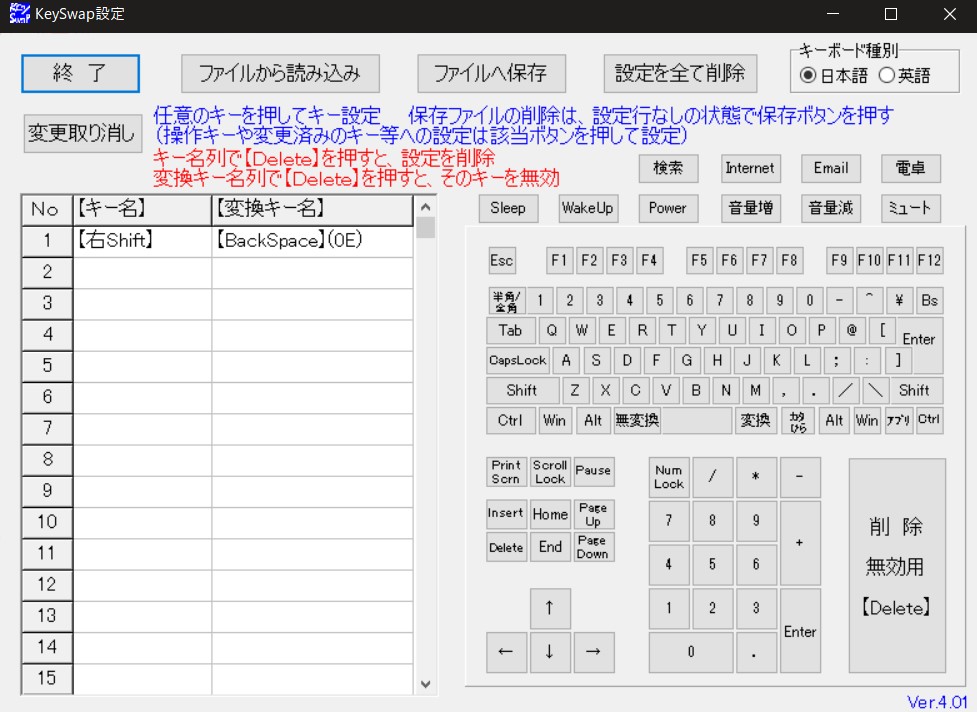The image size is (977, 712).
Task: Click the Print Scrn key
Action: pos(506,472)
